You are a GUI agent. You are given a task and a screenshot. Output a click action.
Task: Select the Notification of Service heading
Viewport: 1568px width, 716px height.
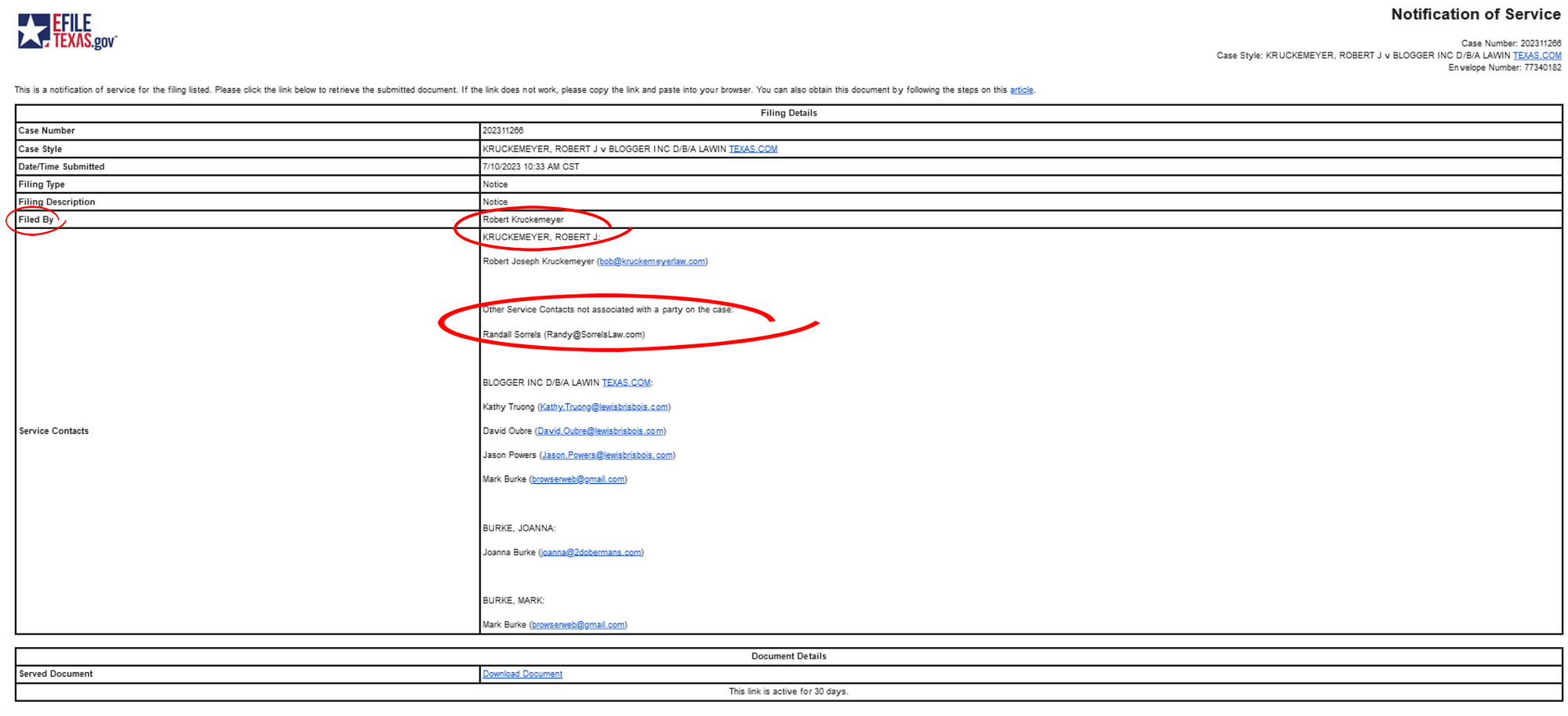tap(1475, 14)
